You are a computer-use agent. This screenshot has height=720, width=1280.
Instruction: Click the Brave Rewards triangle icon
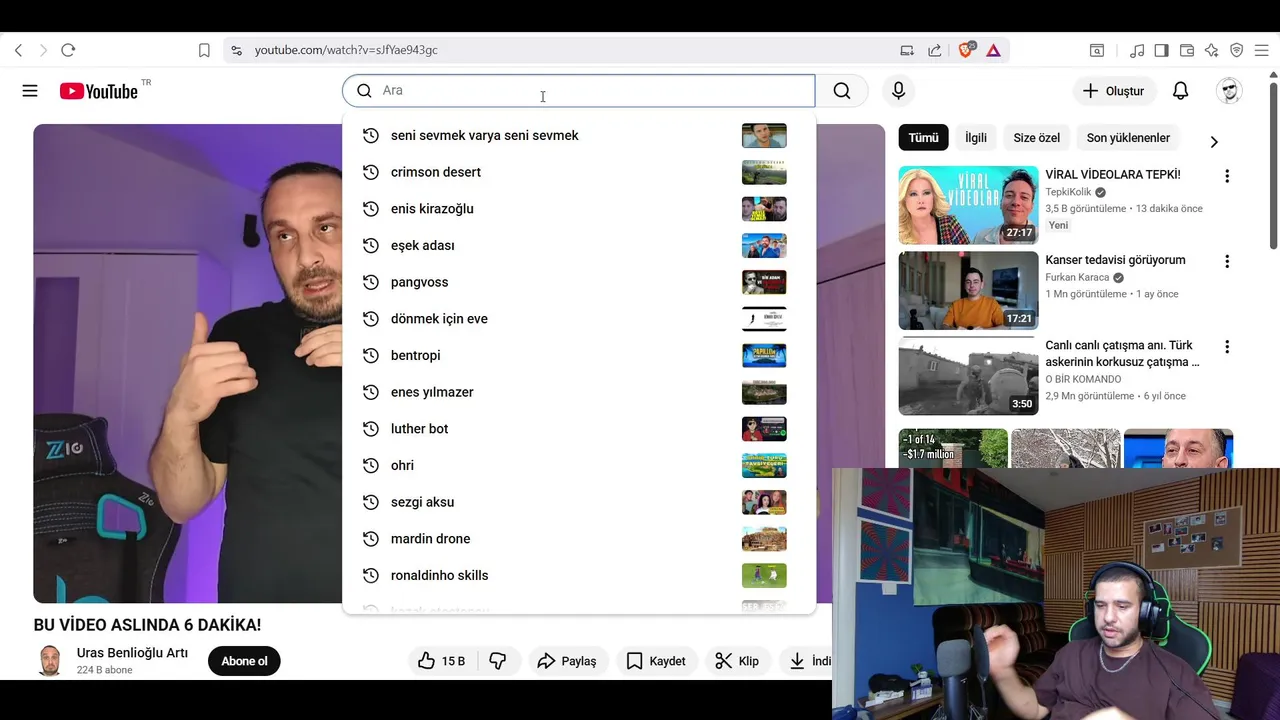(993, 50)
